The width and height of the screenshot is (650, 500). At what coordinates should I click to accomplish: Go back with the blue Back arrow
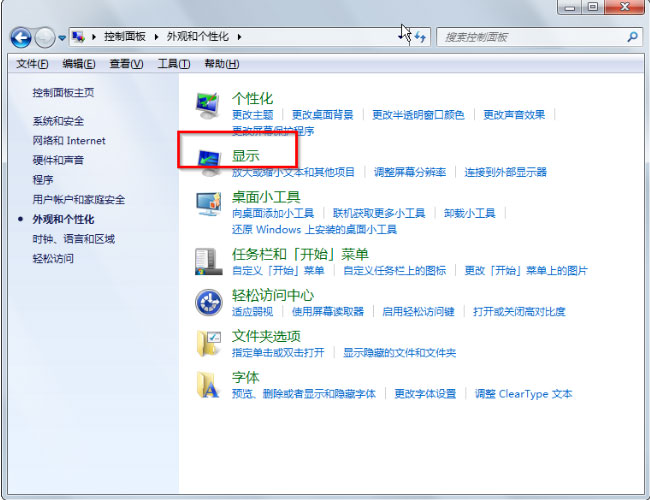point(21,37)
